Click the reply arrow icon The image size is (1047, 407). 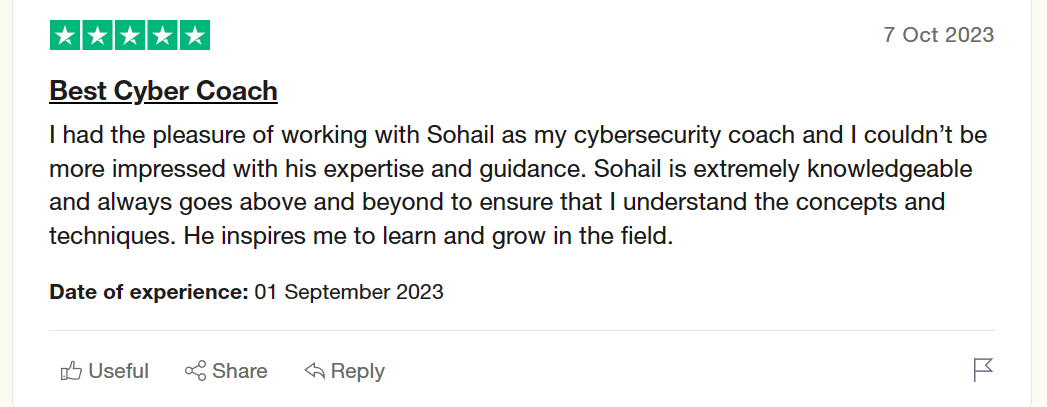coord(315,371)
